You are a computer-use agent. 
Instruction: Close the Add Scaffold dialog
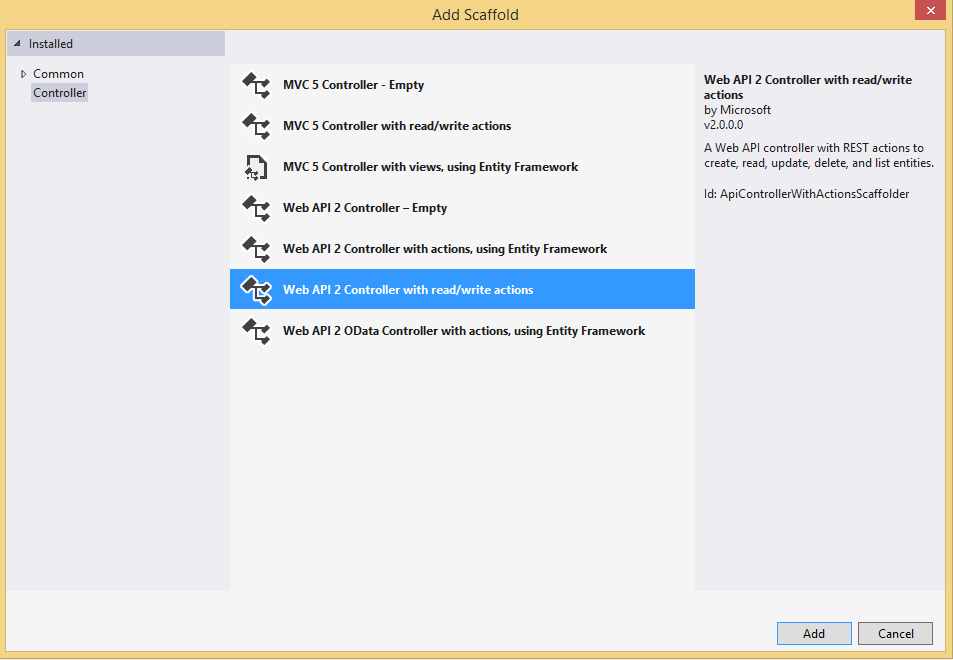(931, 10)
